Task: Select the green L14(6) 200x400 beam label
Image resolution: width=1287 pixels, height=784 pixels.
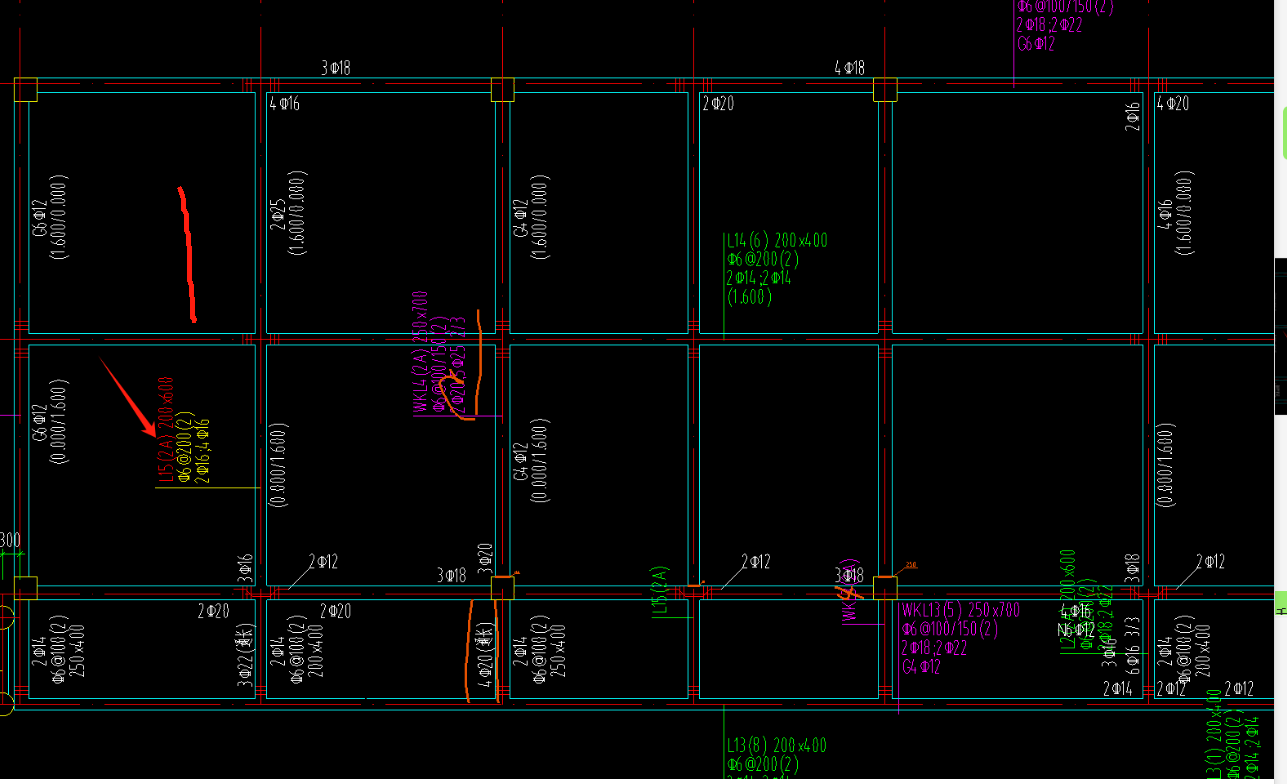Action: pyautogui.click(x=776, y=240)
